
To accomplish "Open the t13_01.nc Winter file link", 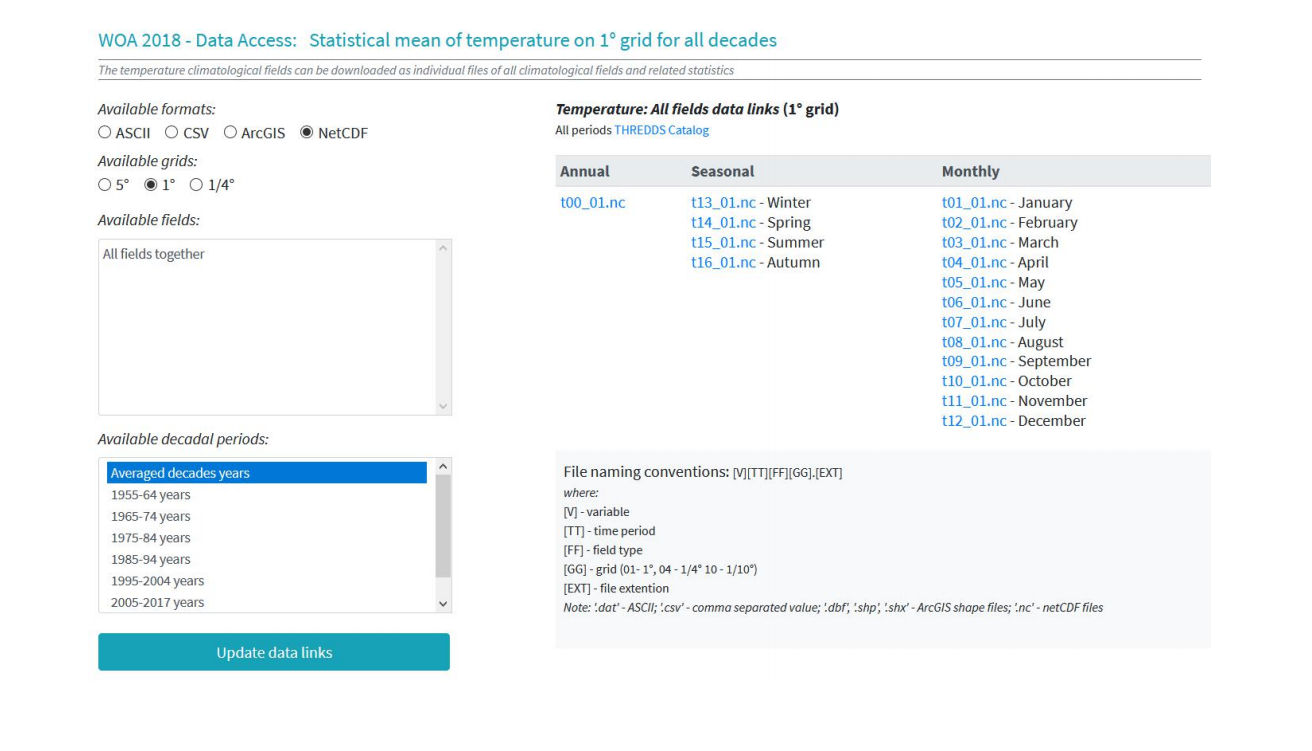I will coord(723,203).
